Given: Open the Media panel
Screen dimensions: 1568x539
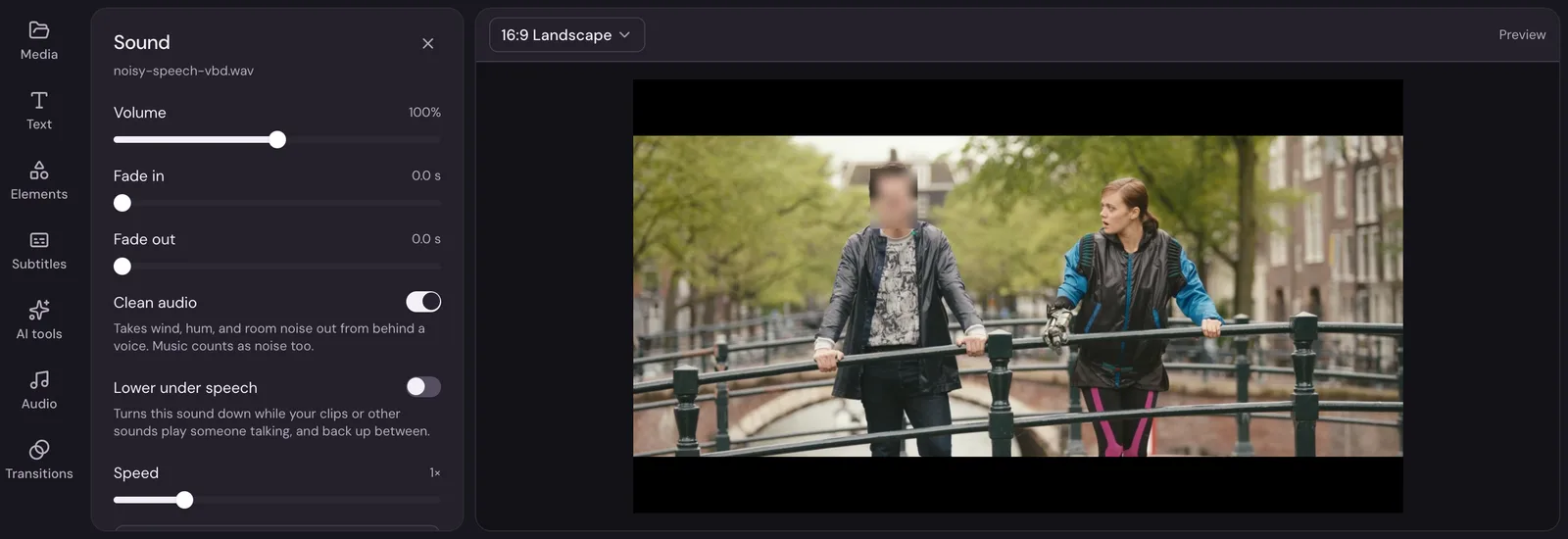Looking at the screenshot, I should (x=39, y=41).
